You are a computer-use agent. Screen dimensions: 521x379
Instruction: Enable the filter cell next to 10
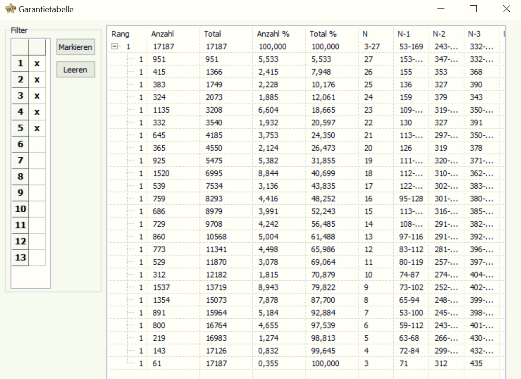click(37, 209)
